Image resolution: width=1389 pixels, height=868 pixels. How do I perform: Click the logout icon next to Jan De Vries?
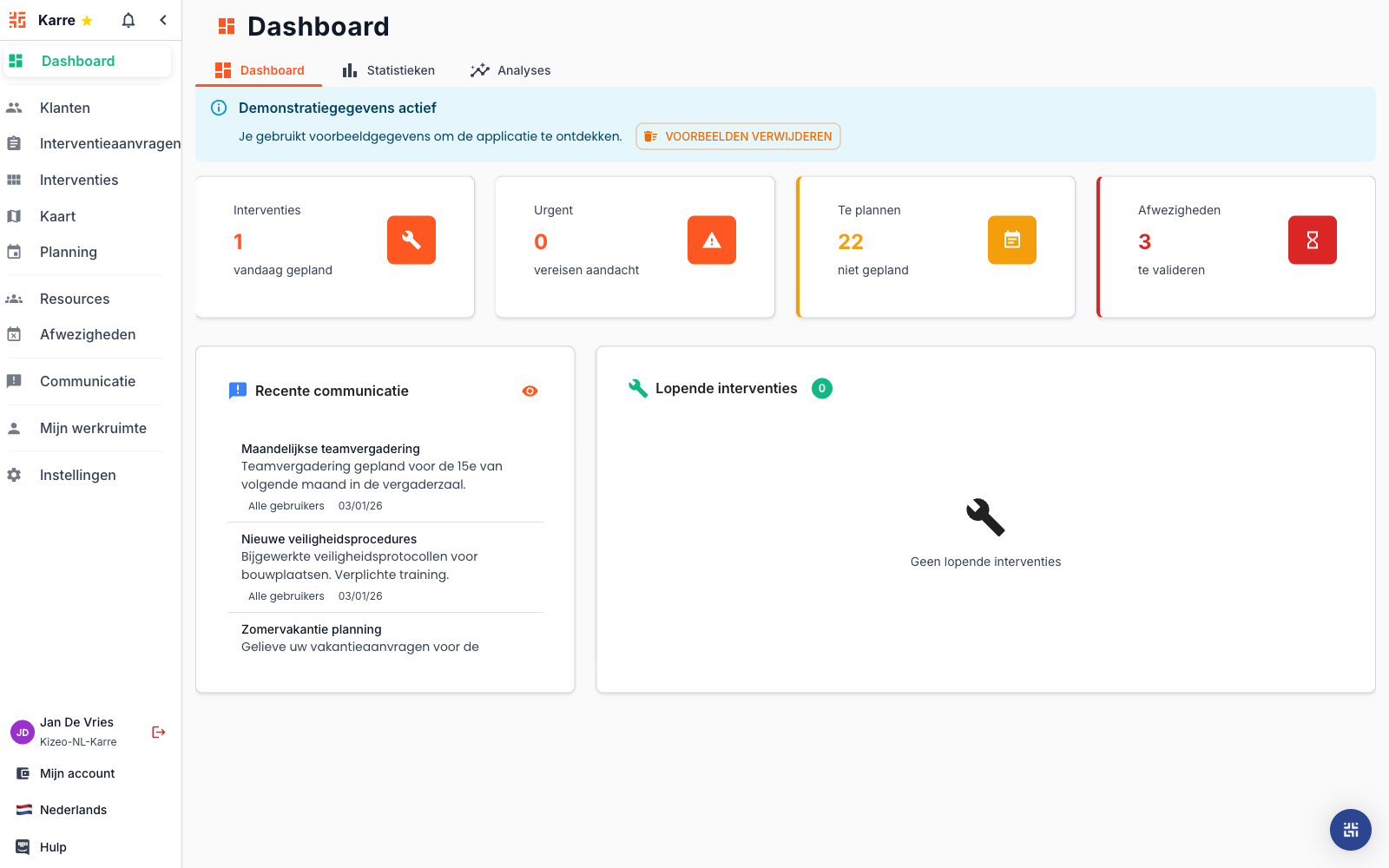[158, 732]
